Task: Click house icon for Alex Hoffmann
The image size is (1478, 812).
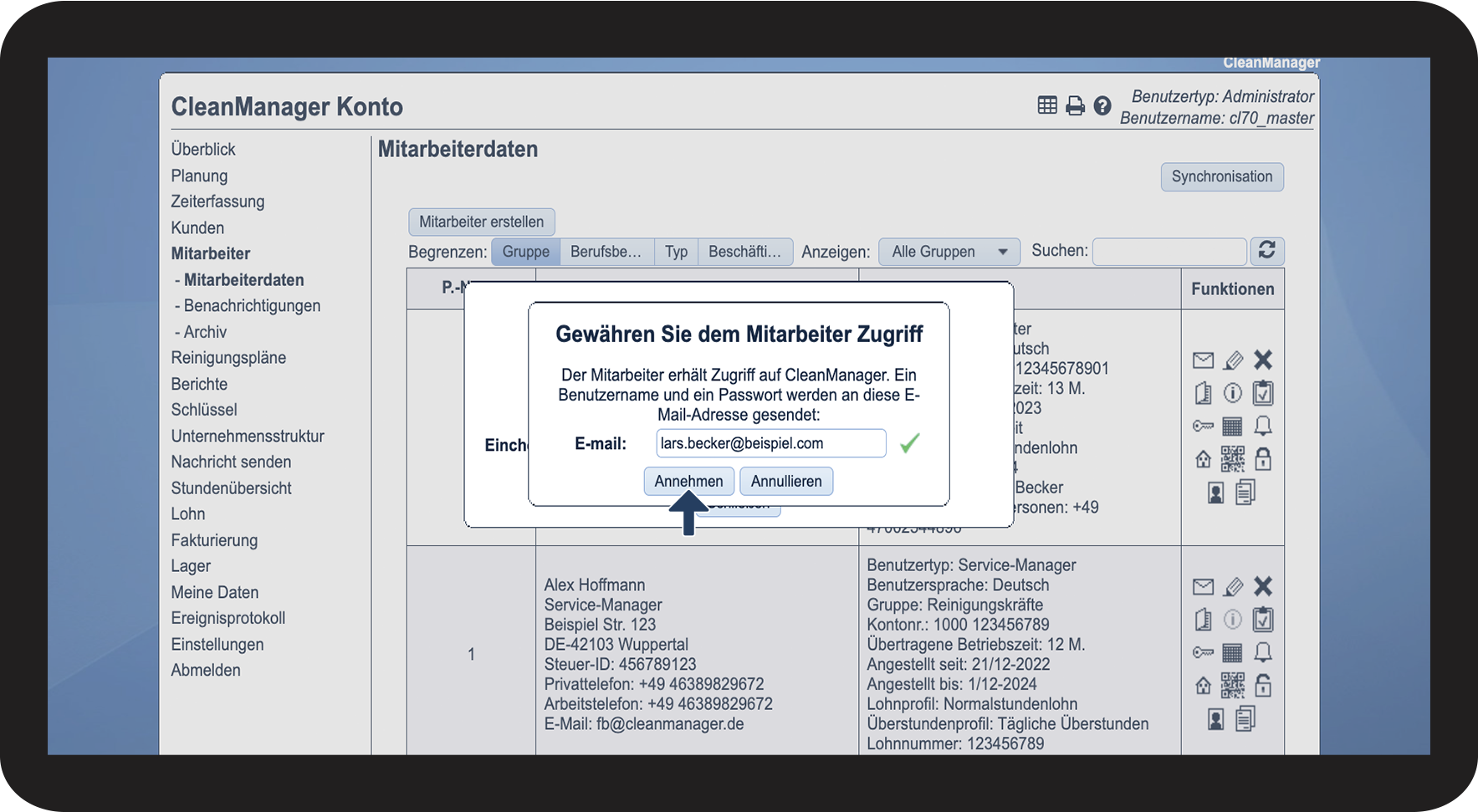Action: coord(1203,686)
